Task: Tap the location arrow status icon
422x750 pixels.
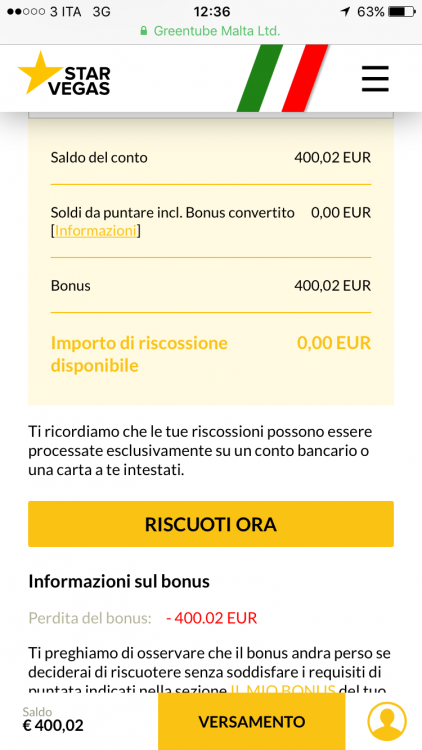Action: 345,11
